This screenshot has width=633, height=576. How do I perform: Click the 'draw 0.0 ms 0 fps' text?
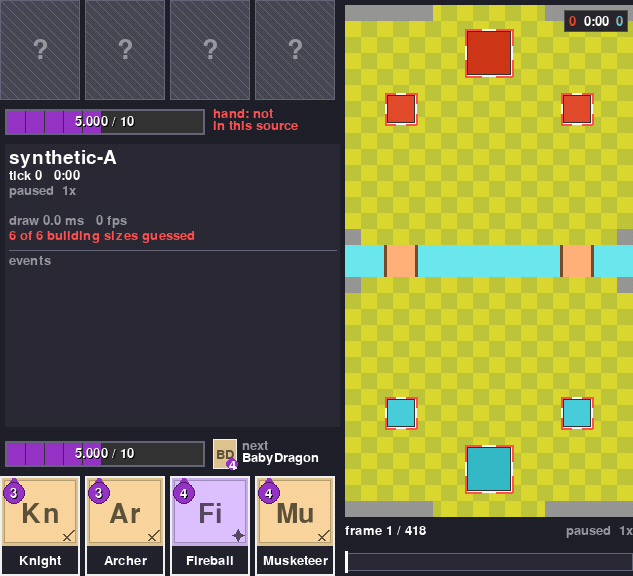[68, 220]
